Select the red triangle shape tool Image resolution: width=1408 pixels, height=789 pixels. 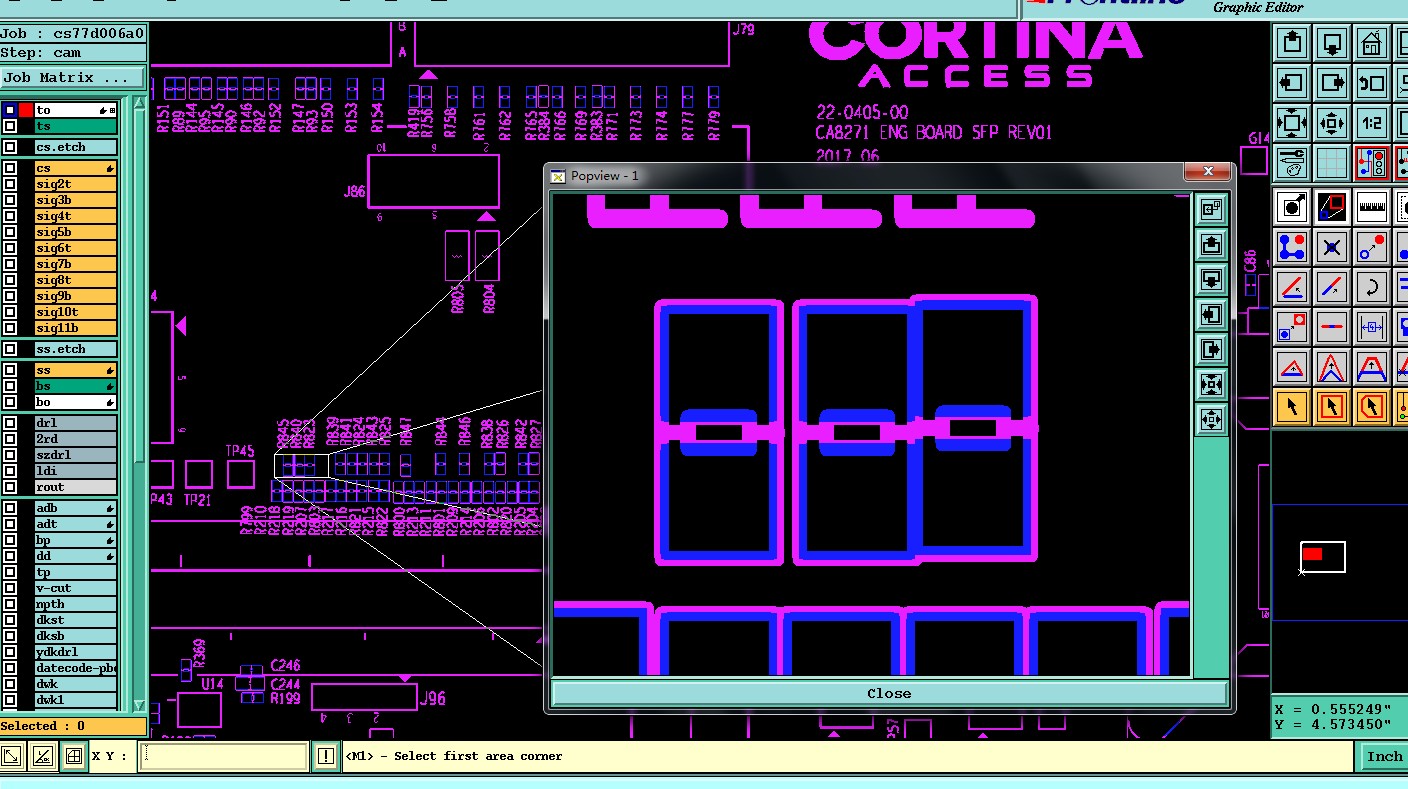click(1292, 367)
